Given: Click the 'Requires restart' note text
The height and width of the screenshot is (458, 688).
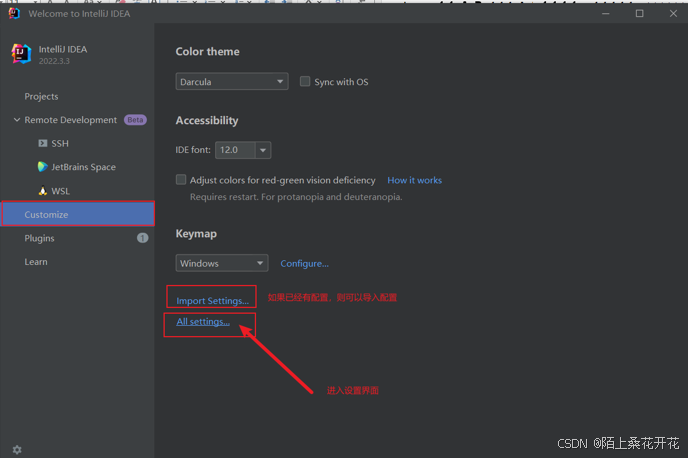Looking at the screenshot, I should point(296,197).
